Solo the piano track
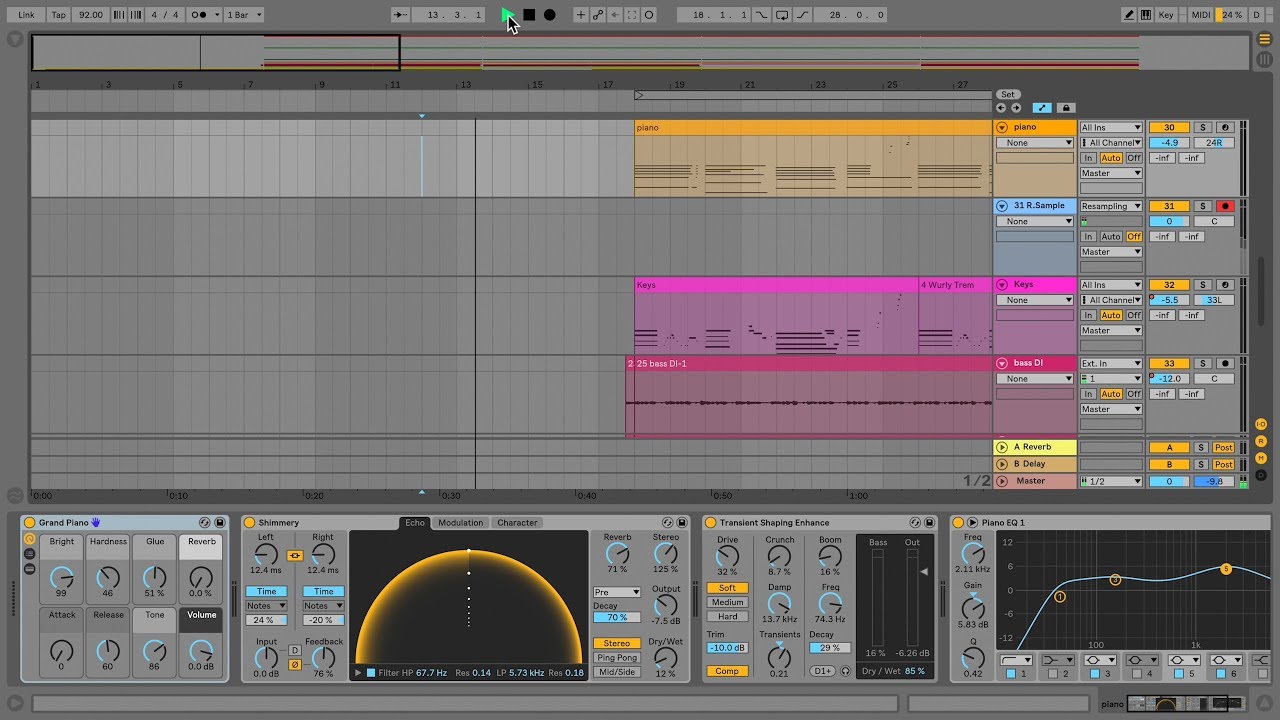The width and height of the screenshot is (1280, 720). coord(1203,128)
